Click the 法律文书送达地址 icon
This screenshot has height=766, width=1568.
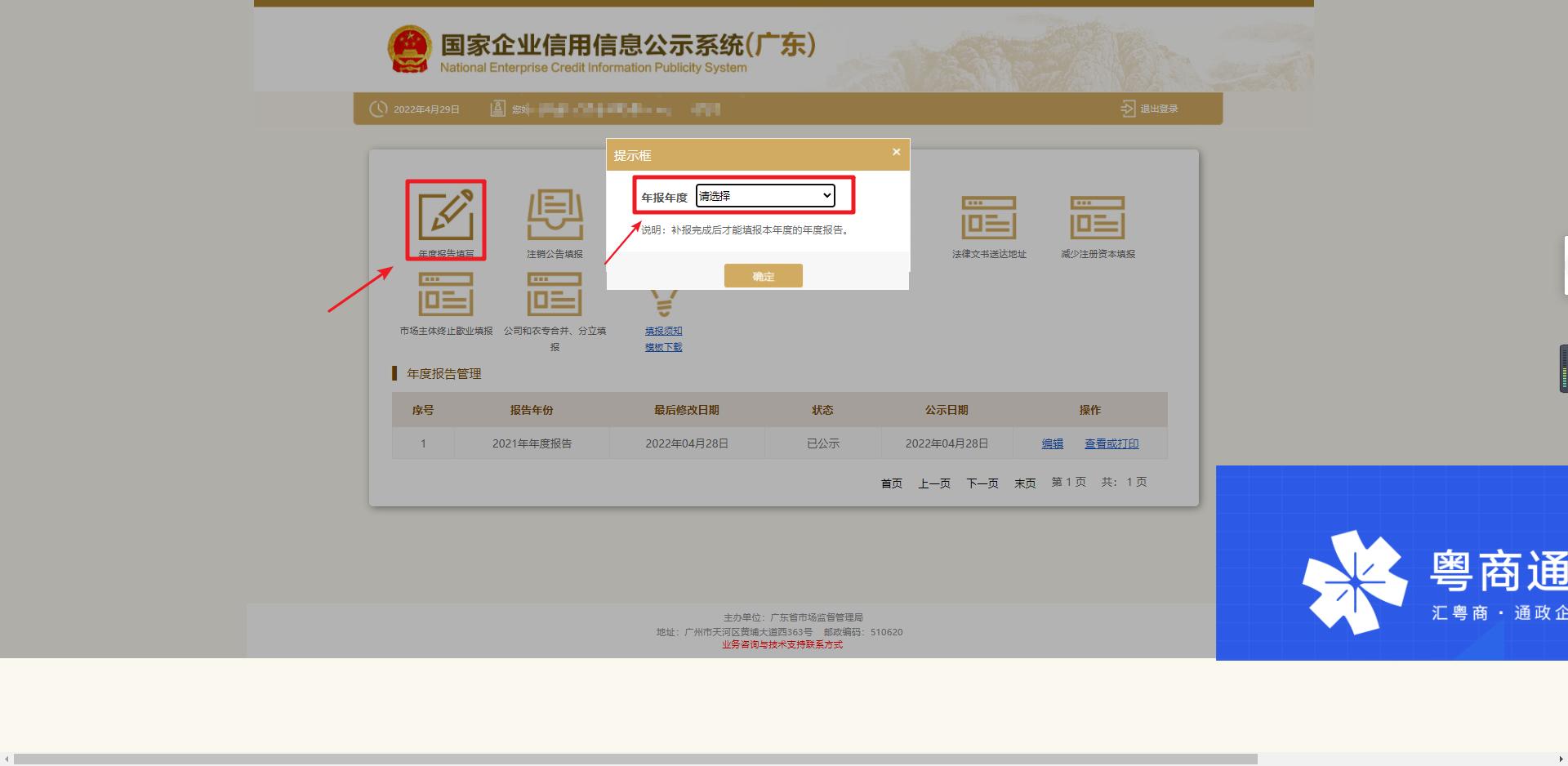coord(988,216)
